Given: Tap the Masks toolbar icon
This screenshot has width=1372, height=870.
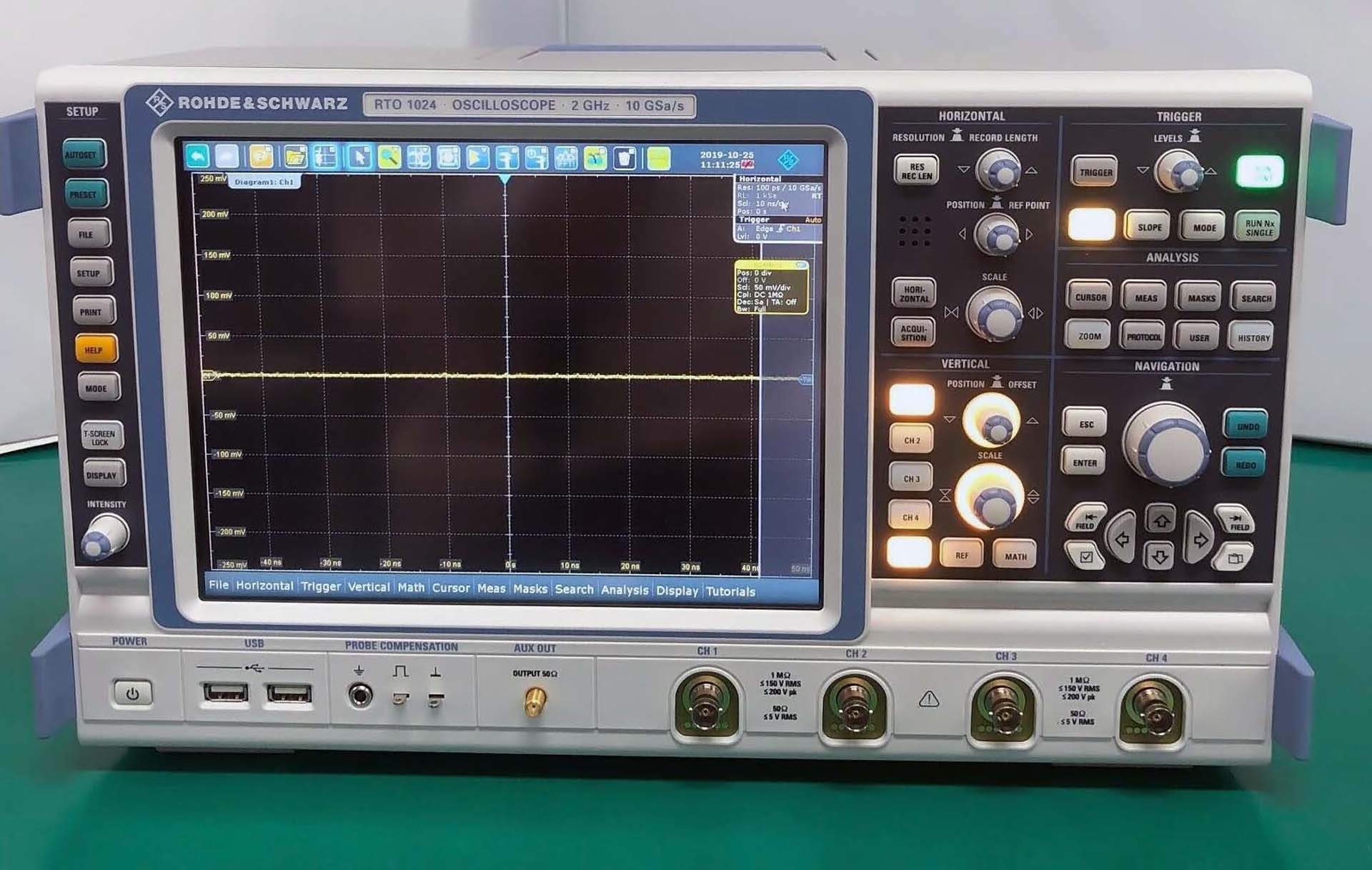Looking at the screenshot, I should 448,157.
